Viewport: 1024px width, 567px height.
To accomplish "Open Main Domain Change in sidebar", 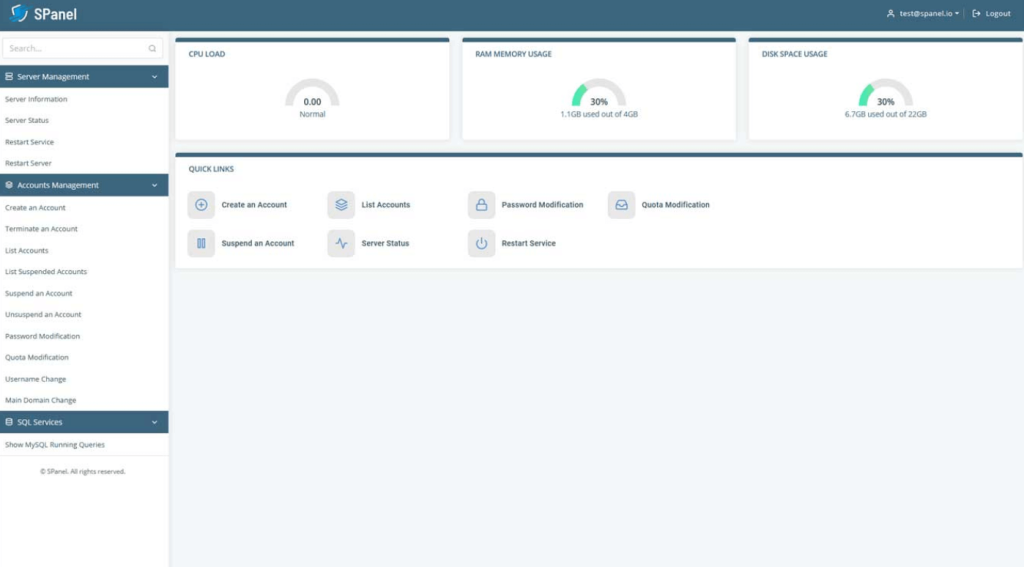I will [40, 400].
